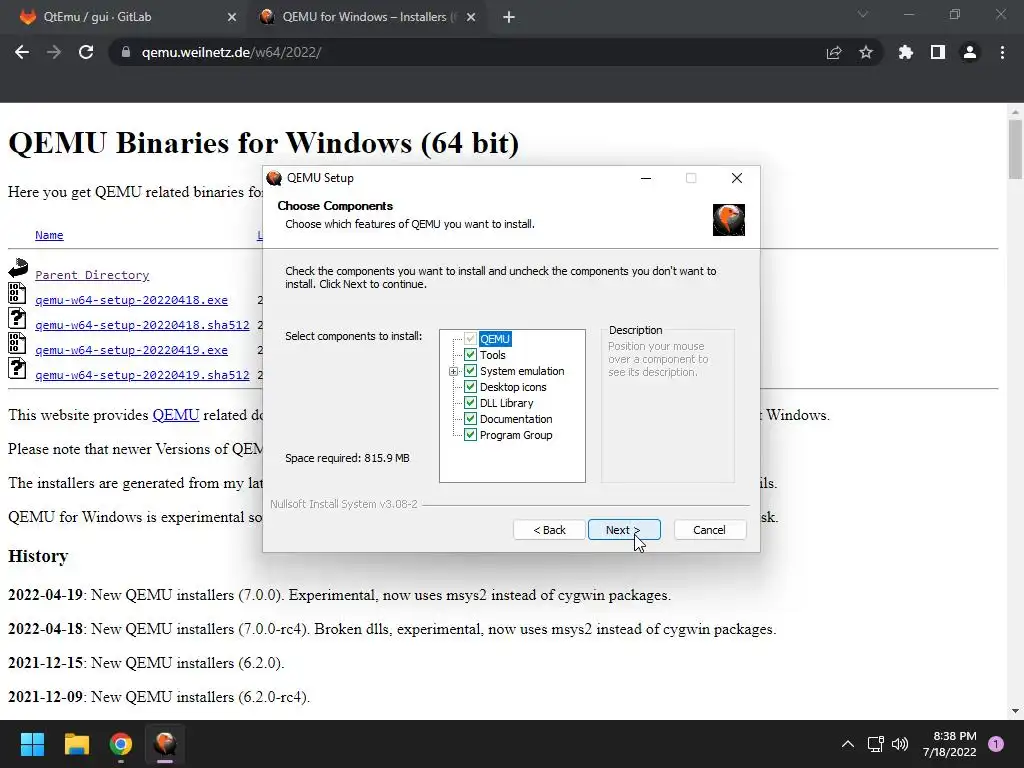Image resolution: width=1024 pixels, height=768 pixels.
Task: Uncheck the Tools component checkbox
Action: [x=470, y=355]
